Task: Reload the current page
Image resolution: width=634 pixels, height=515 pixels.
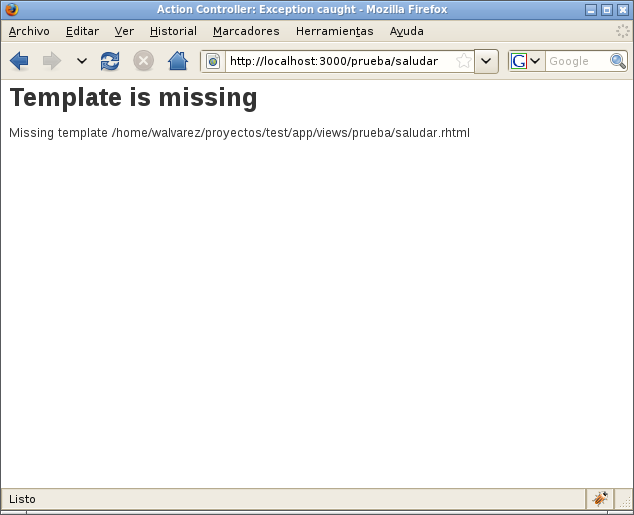Action: coord(110,61)
